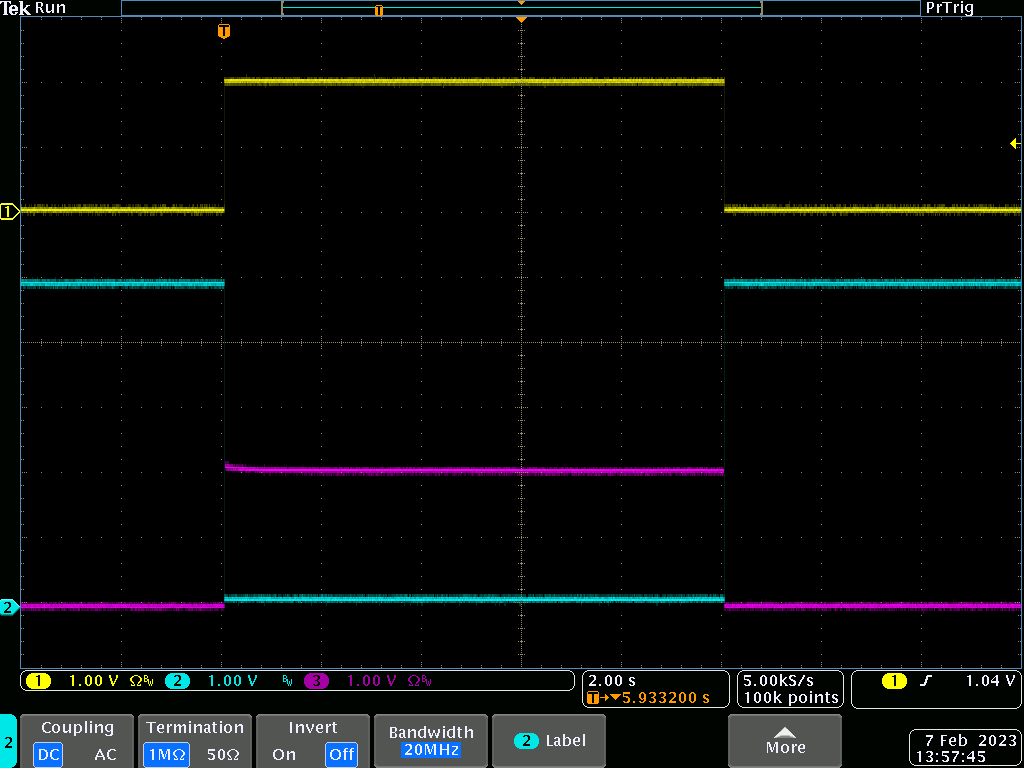Click the yellow channel 1 ground reference marker
The height and width of the screenshot is (768, 1024).
point(10,211)
